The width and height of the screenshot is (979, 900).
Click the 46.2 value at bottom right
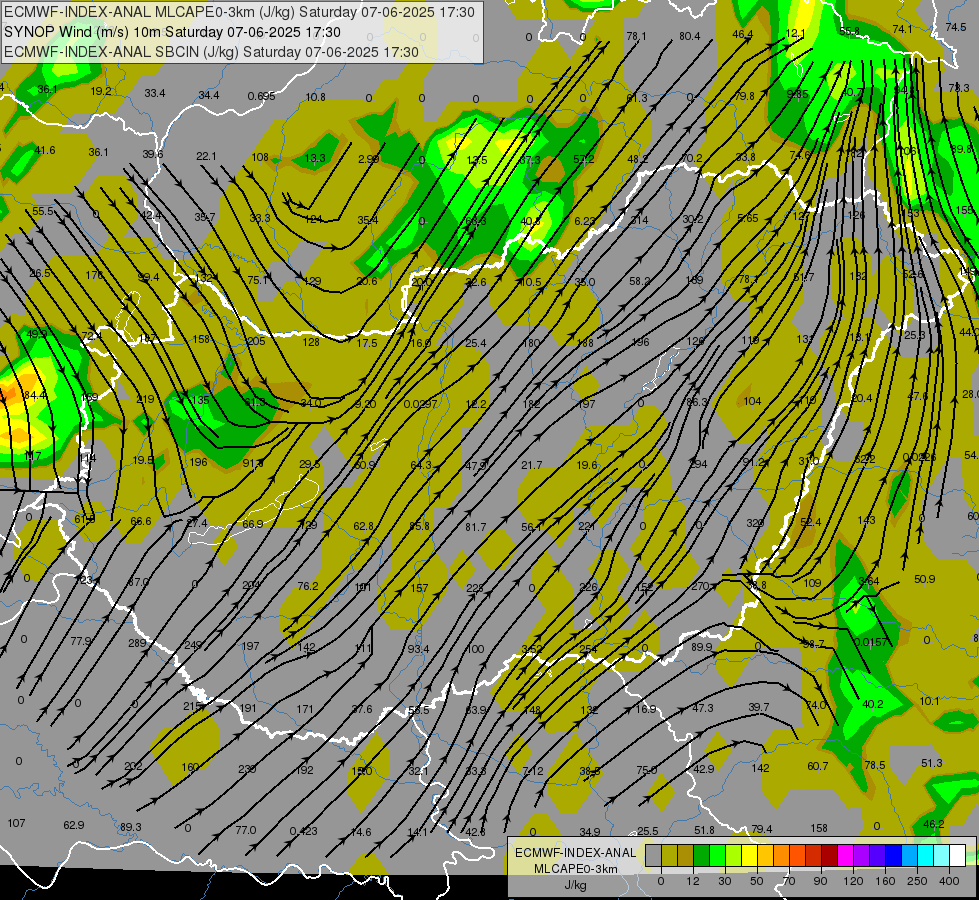933,824
